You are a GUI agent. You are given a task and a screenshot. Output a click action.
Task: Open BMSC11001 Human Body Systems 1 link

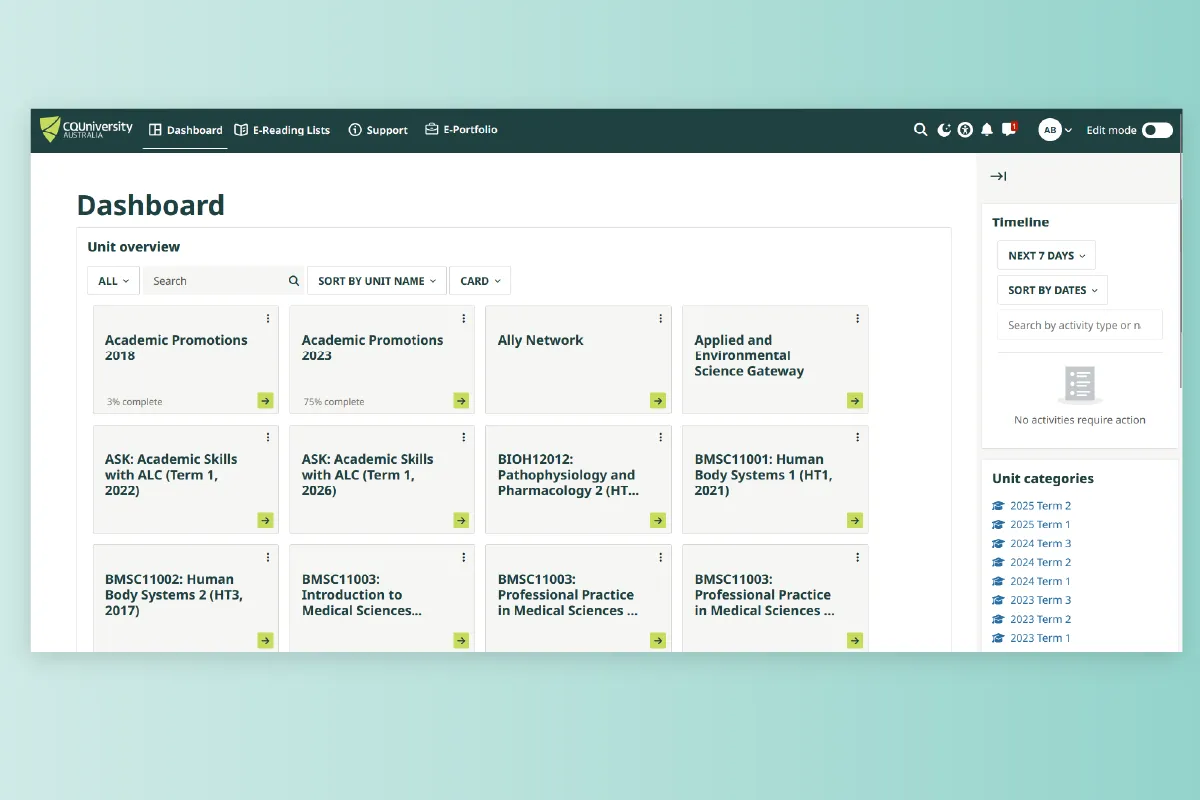click(x=763, y=475)
